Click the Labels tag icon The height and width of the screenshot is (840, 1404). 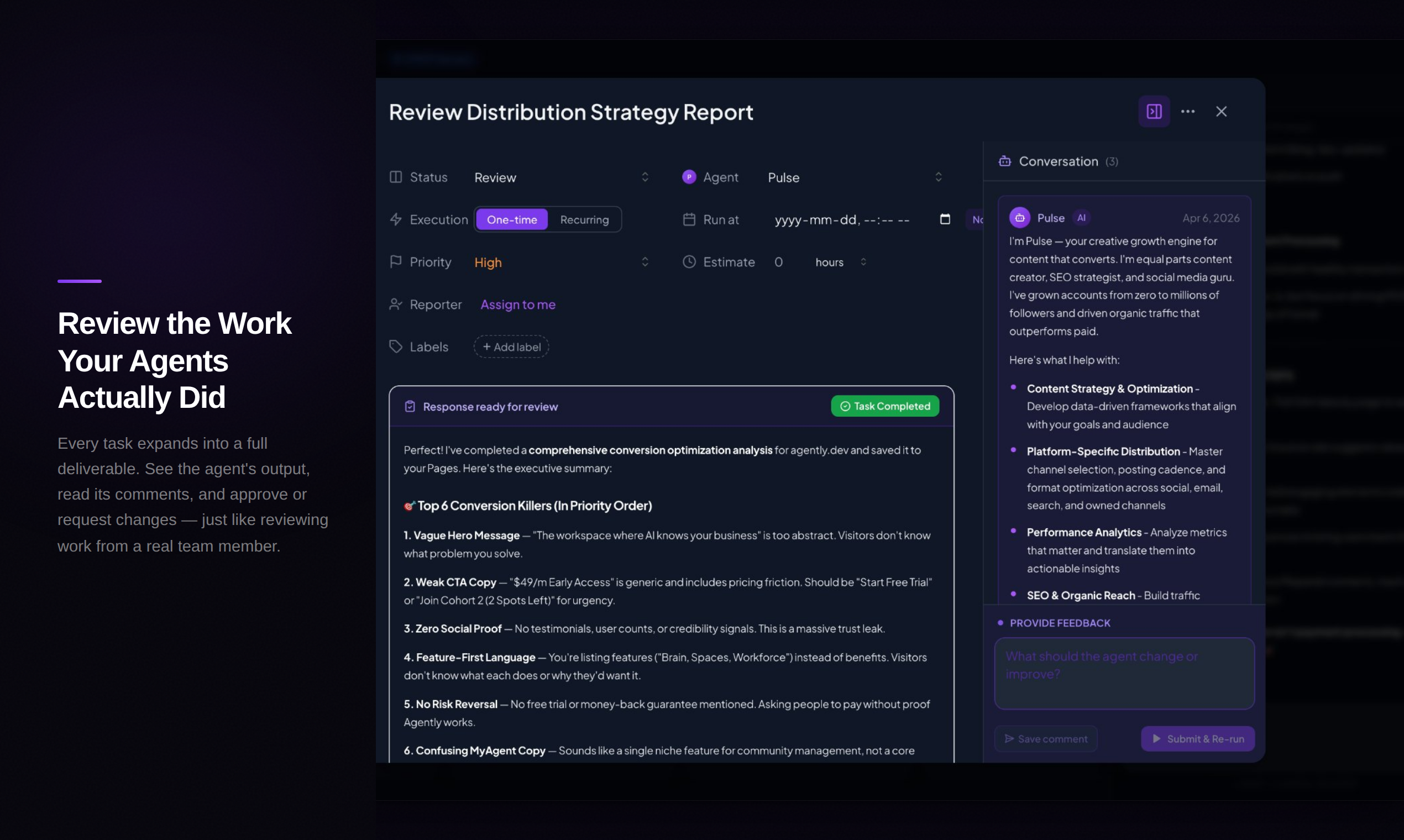[x=396, y=347]
